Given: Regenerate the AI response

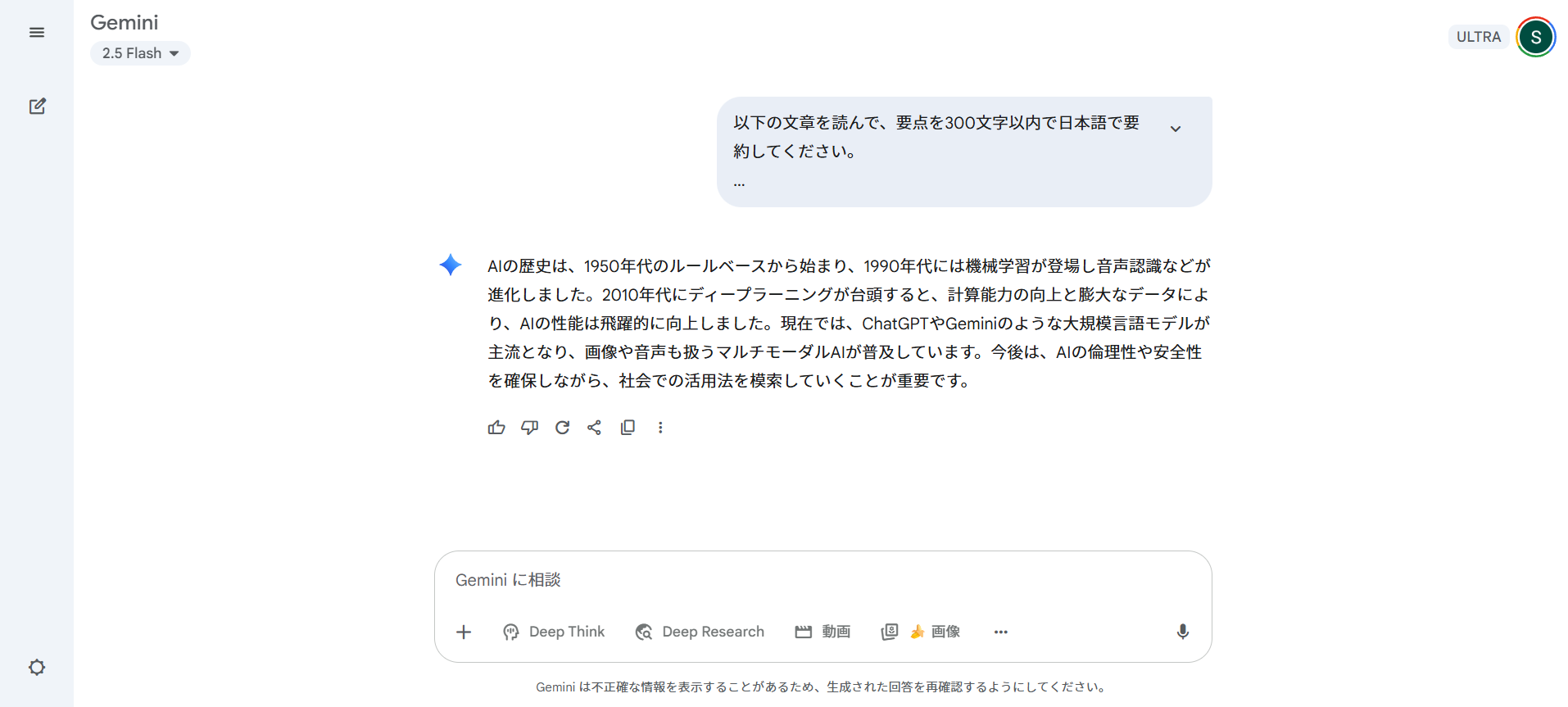Looking at the screenshot, I should tap(562, 427).
